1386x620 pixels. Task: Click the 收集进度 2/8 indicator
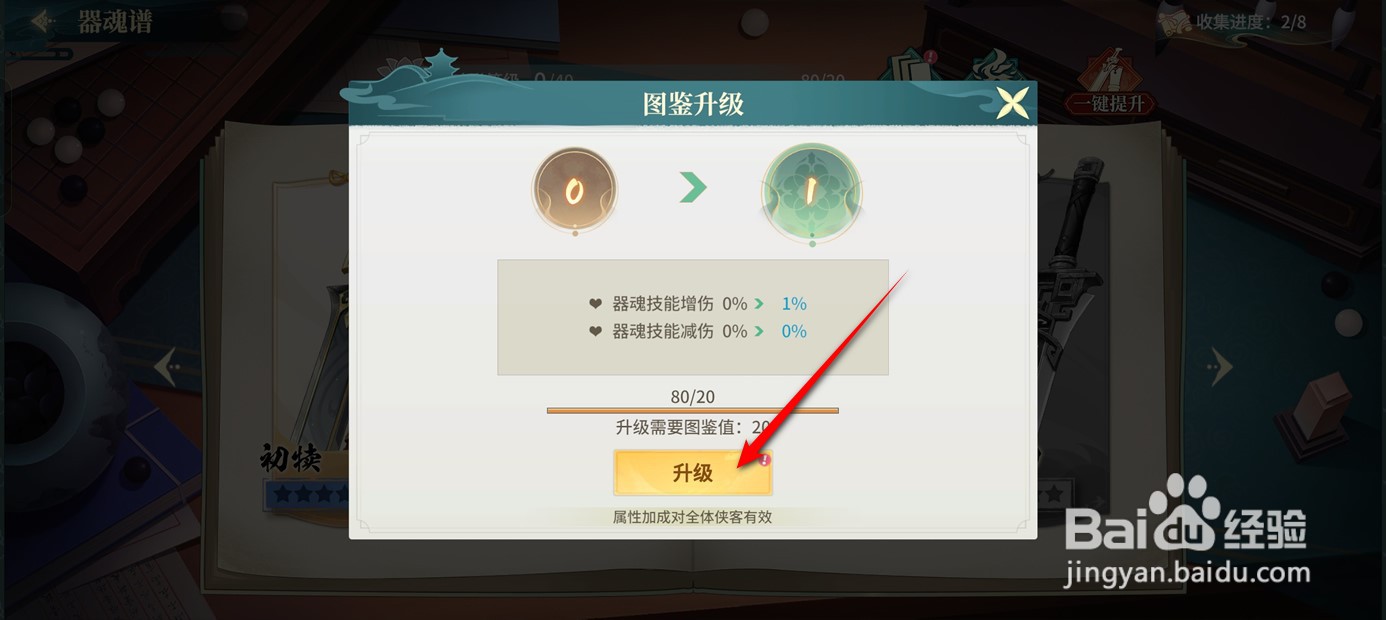click(1251, 21)
